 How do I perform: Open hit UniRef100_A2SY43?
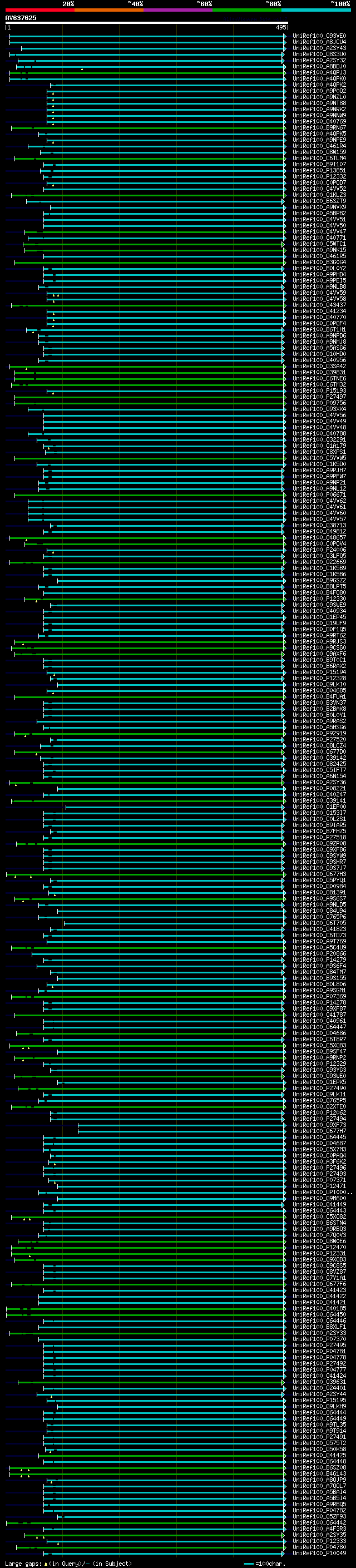(319, 48)
